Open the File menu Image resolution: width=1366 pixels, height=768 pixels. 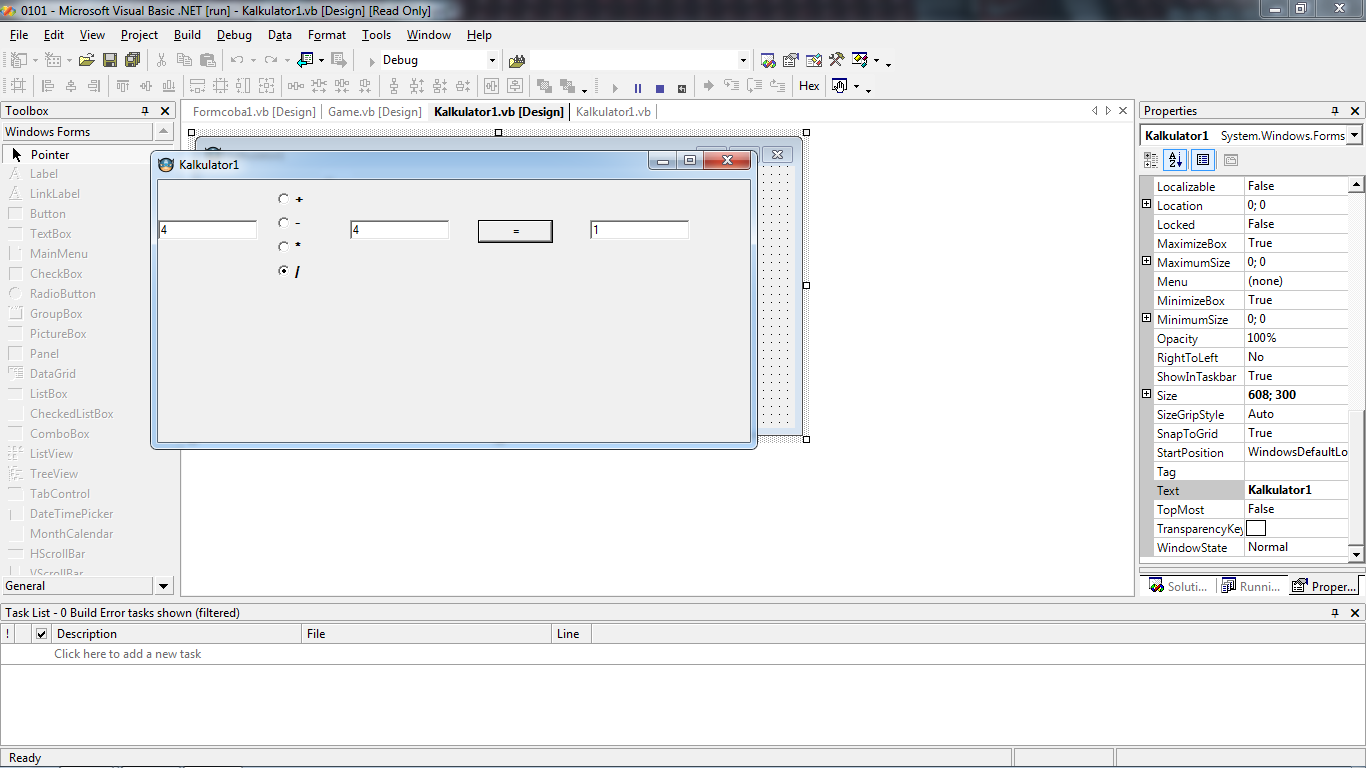click(19, 35)
